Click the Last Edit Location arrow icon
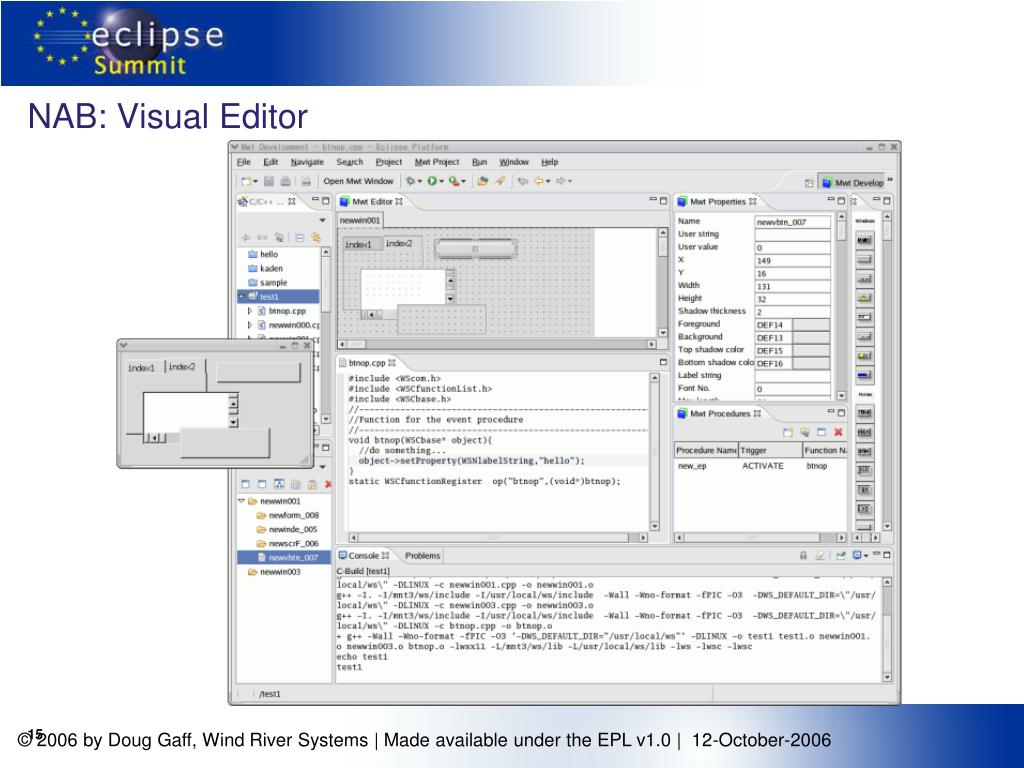The image size is (1024, 768). 522,181
